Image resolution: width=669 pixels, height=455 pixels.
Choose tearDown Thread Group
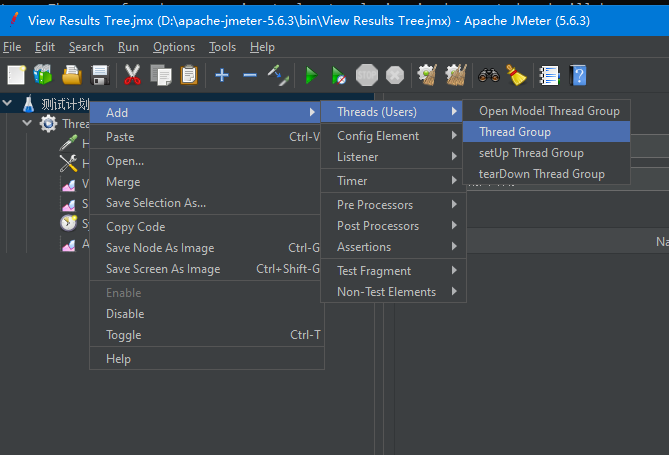click(x=546, y=174)
